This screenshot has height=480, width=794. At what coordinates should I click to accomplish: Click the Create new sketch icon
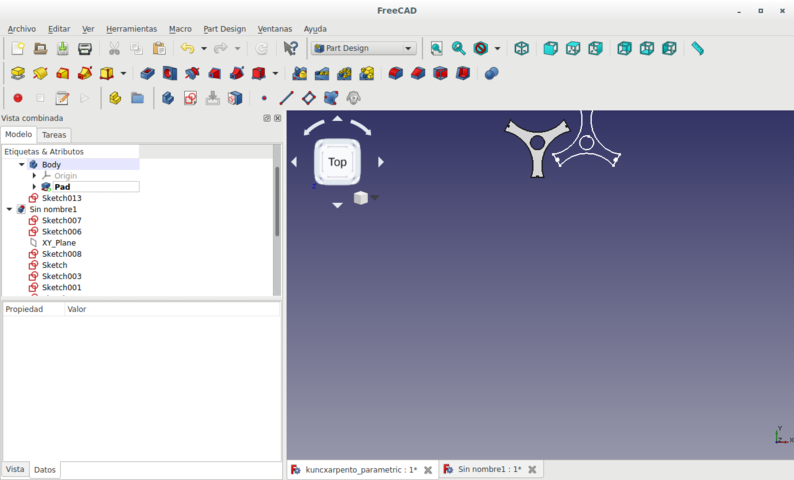click(x=190, y=98)
